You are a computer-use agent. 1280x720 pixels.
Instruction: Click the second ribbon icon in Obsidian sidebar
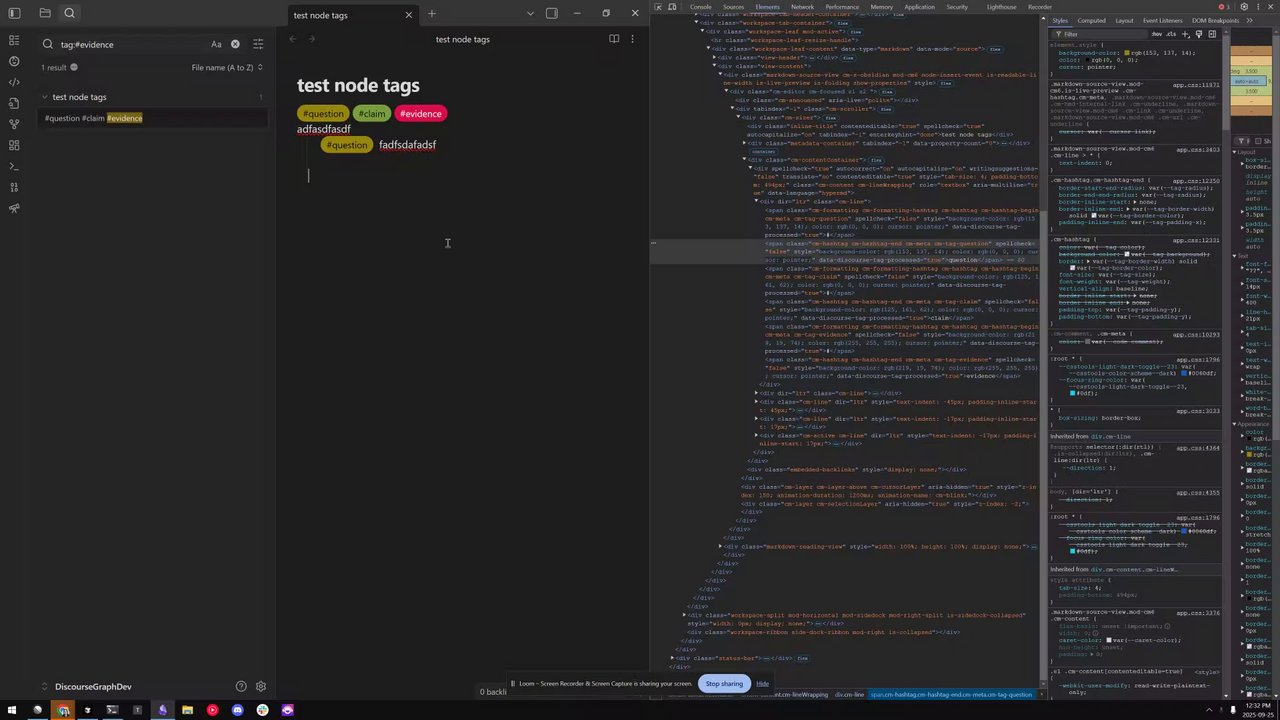point(14,61)
